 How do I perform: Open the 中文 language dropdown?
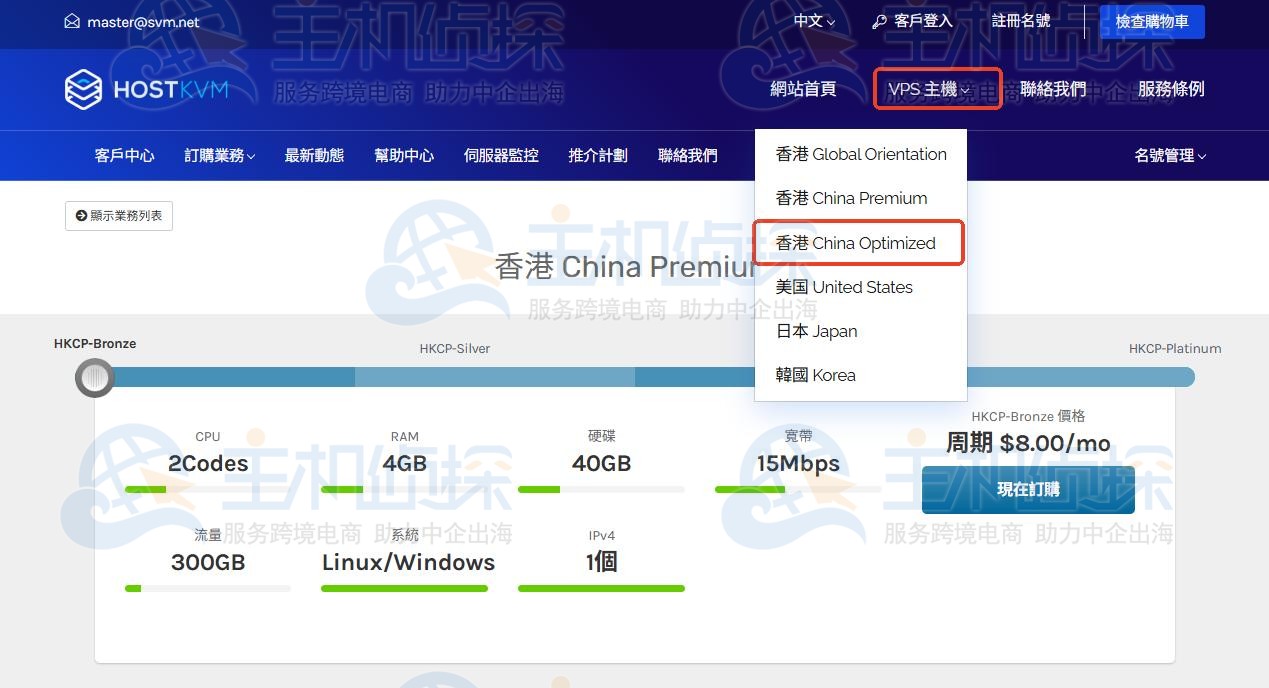(811, 20)
